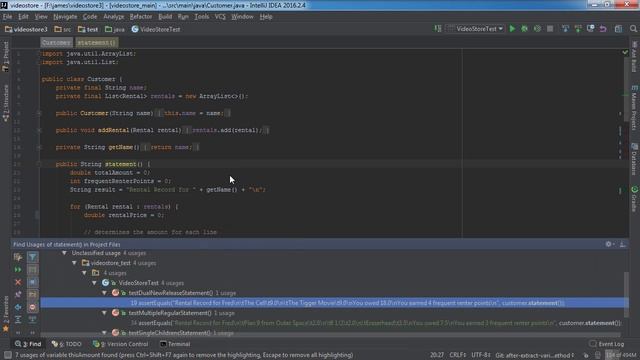This screenshot has height=360, width=640.
Task: Open Project Structure icon in toolbar
Action: 618,29
